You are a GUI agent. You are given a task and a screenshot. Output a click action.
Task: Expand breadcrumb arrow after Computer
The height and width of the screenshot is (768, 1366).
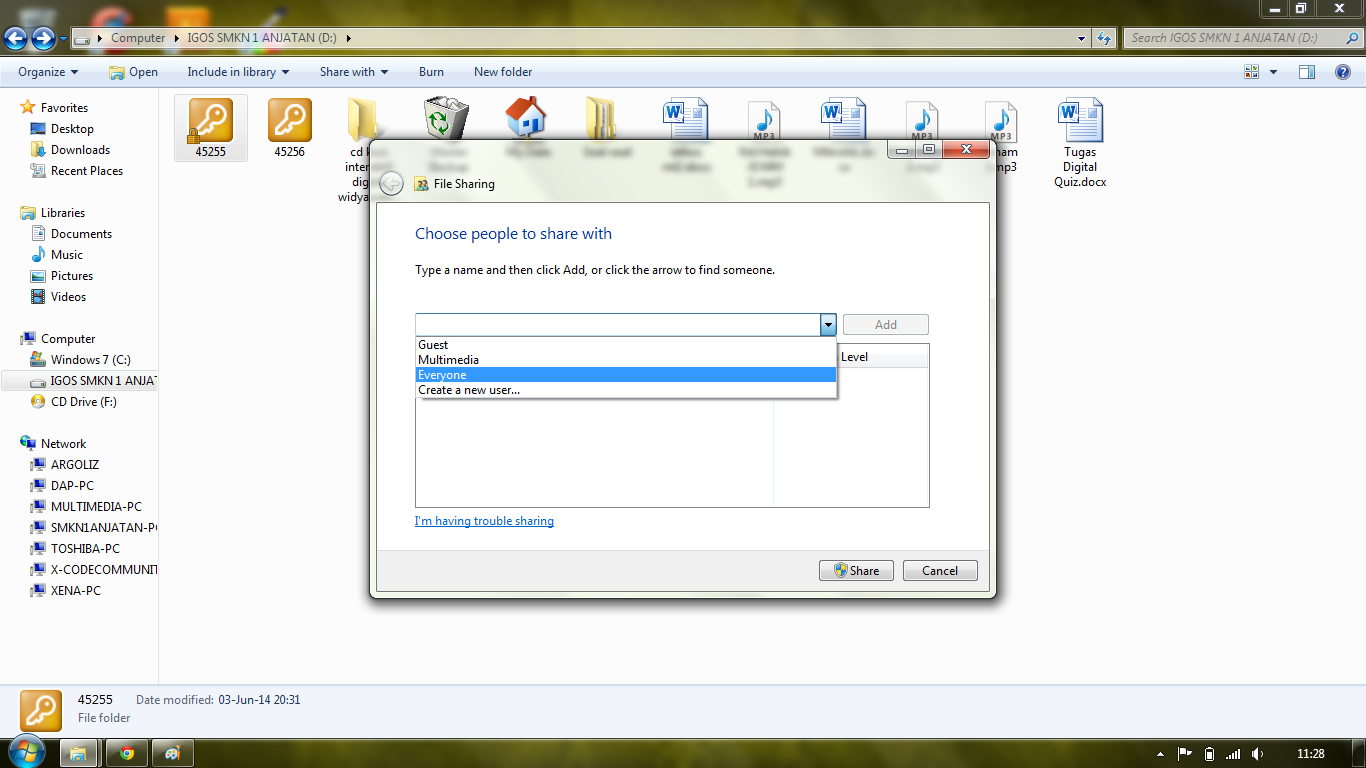tap(177, 38)
